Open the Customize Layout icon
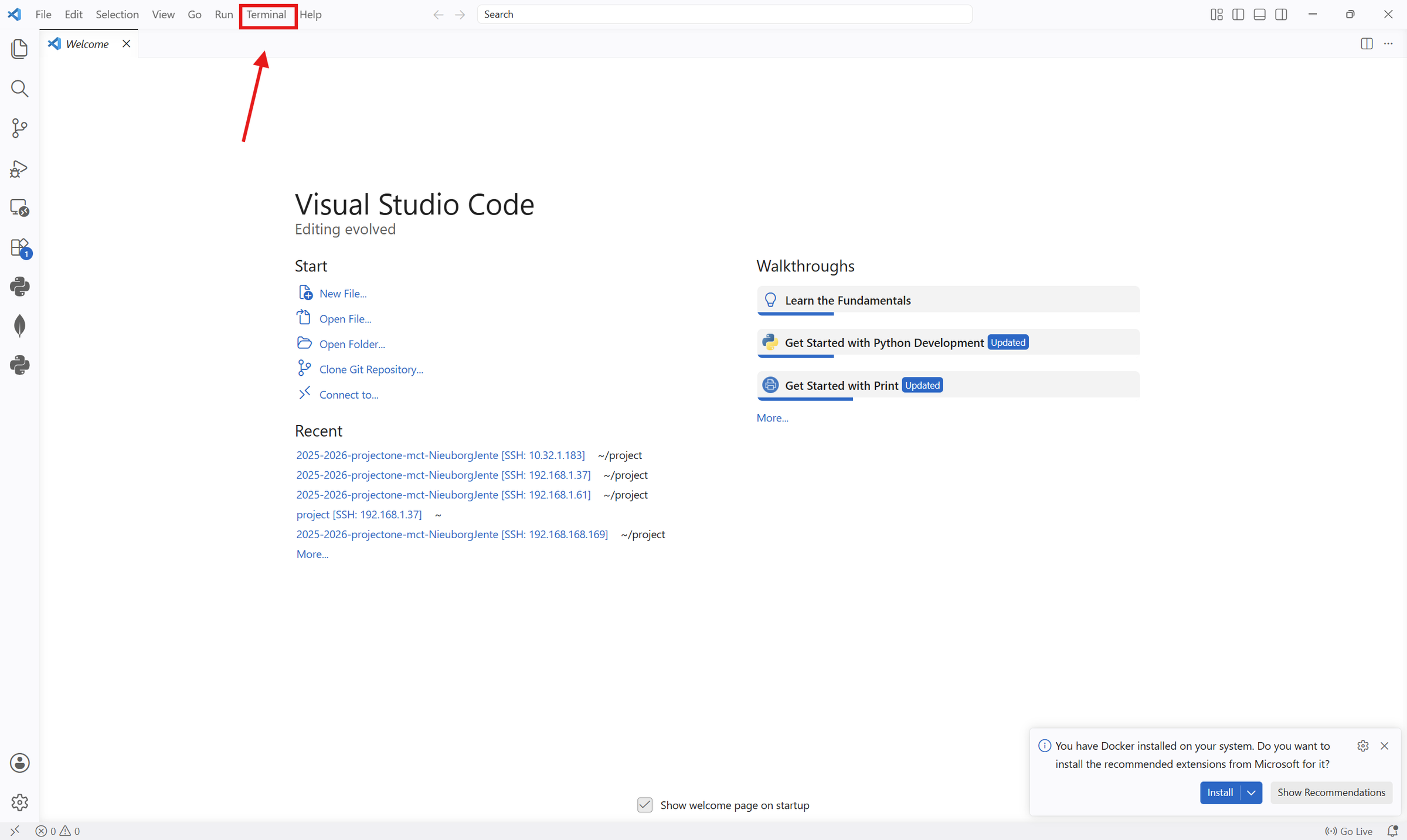This screenshot has height=840, width=1407. pos(1216,15)
